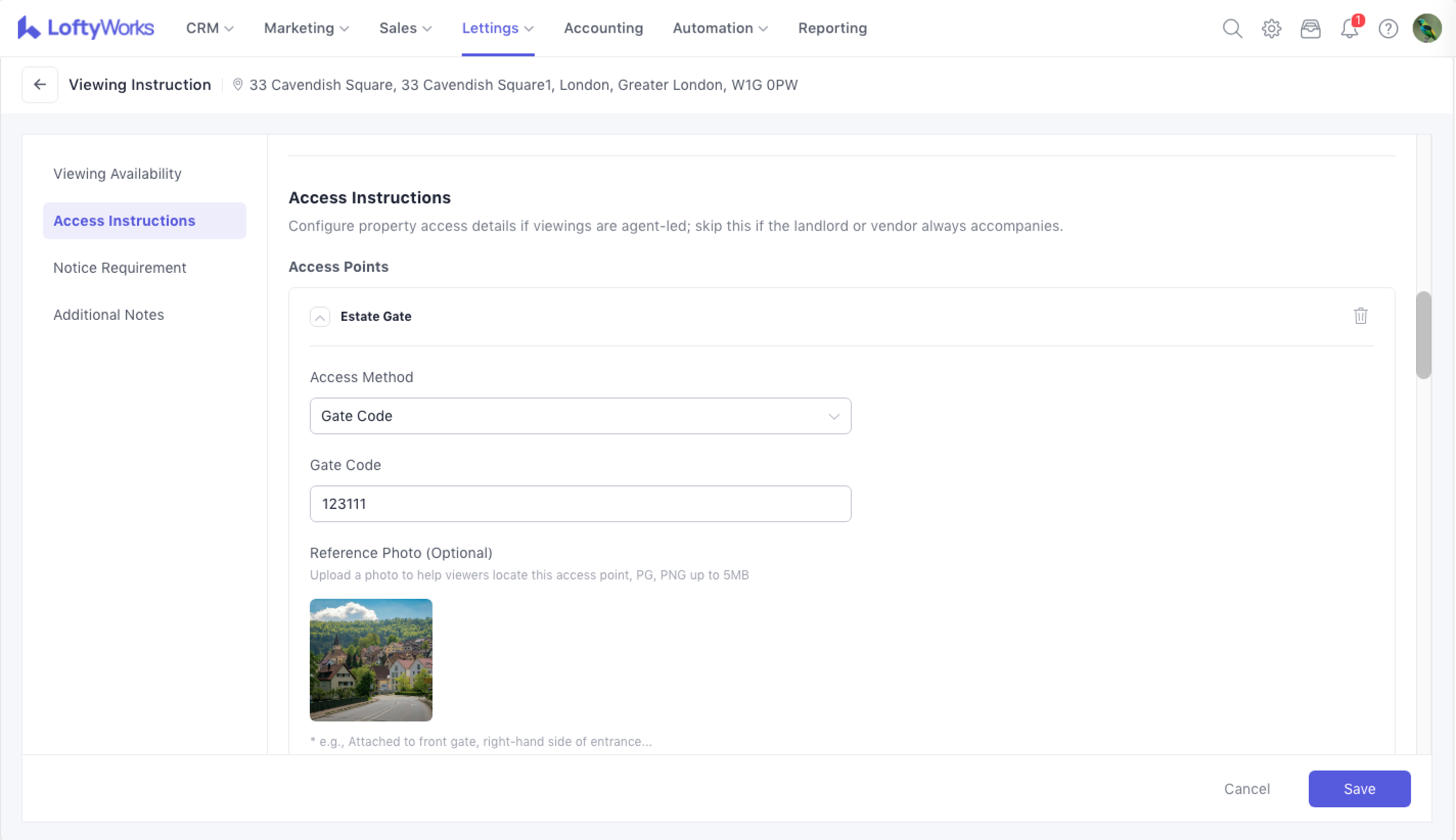Go to the Notice Requirement section

coord(120,268)
